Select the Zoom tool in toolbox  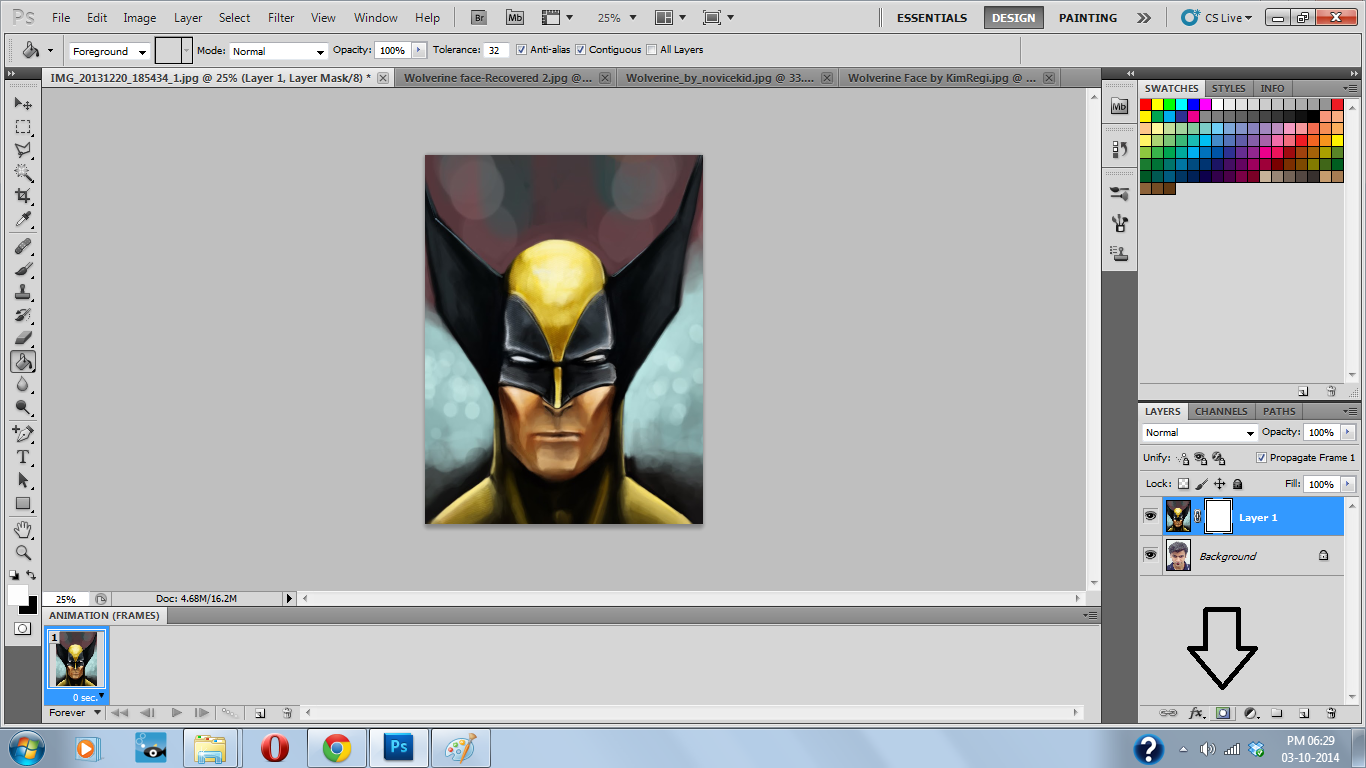(x=22, y=553)
